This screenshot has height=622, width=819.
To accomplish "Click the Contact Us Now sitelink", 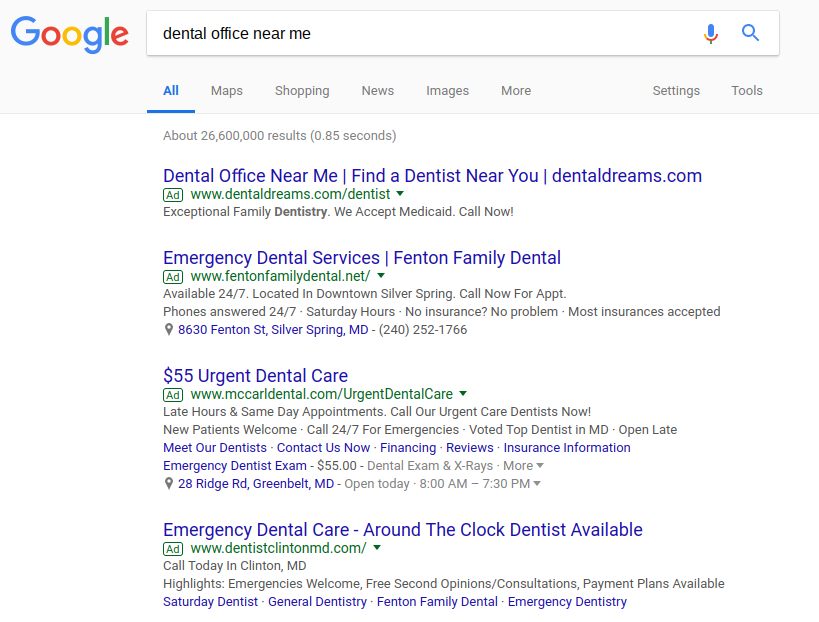I will (x=323, y=448).
